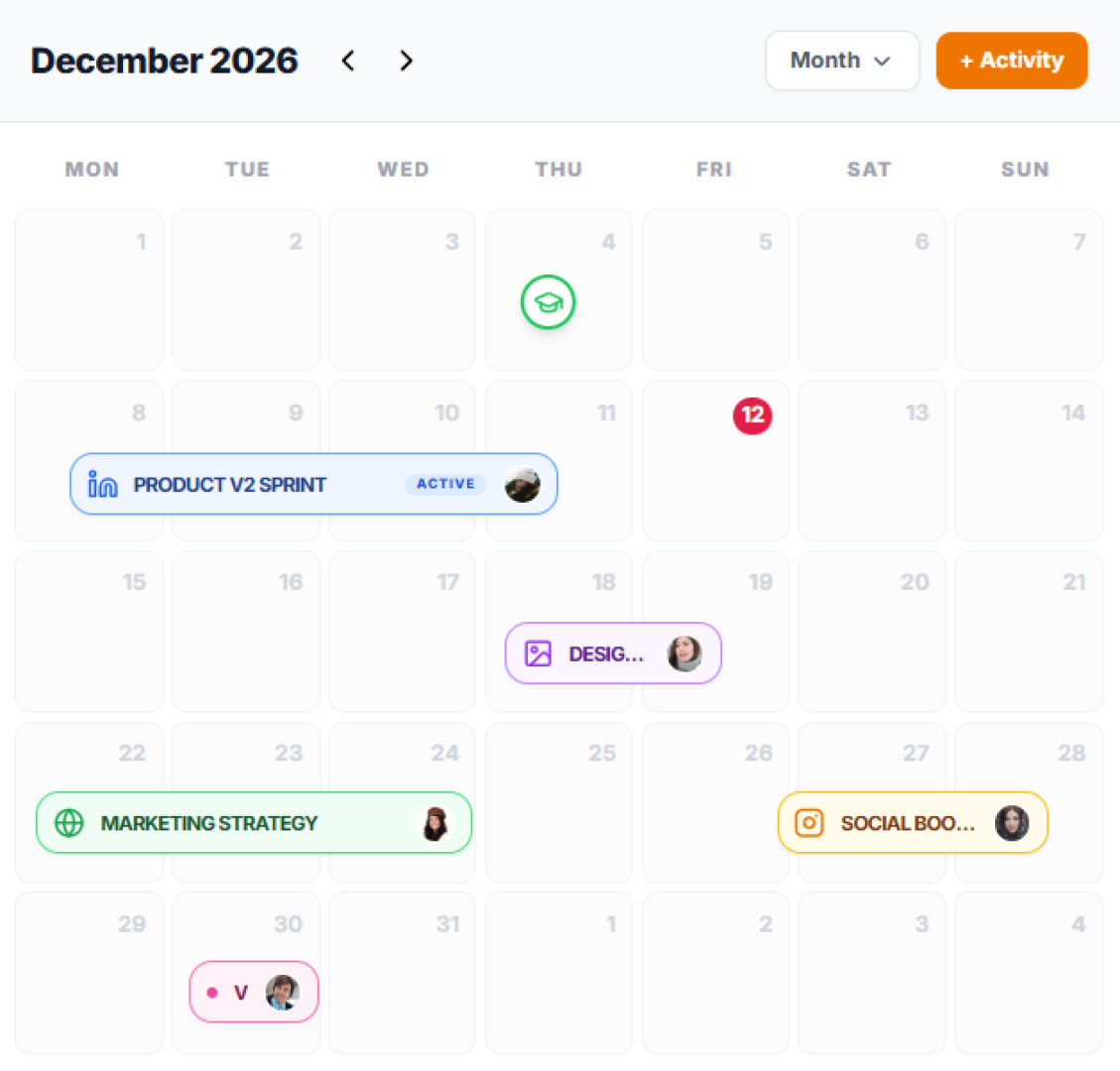
Task: Select today's date, December 12
Action: tap(752, 416)
